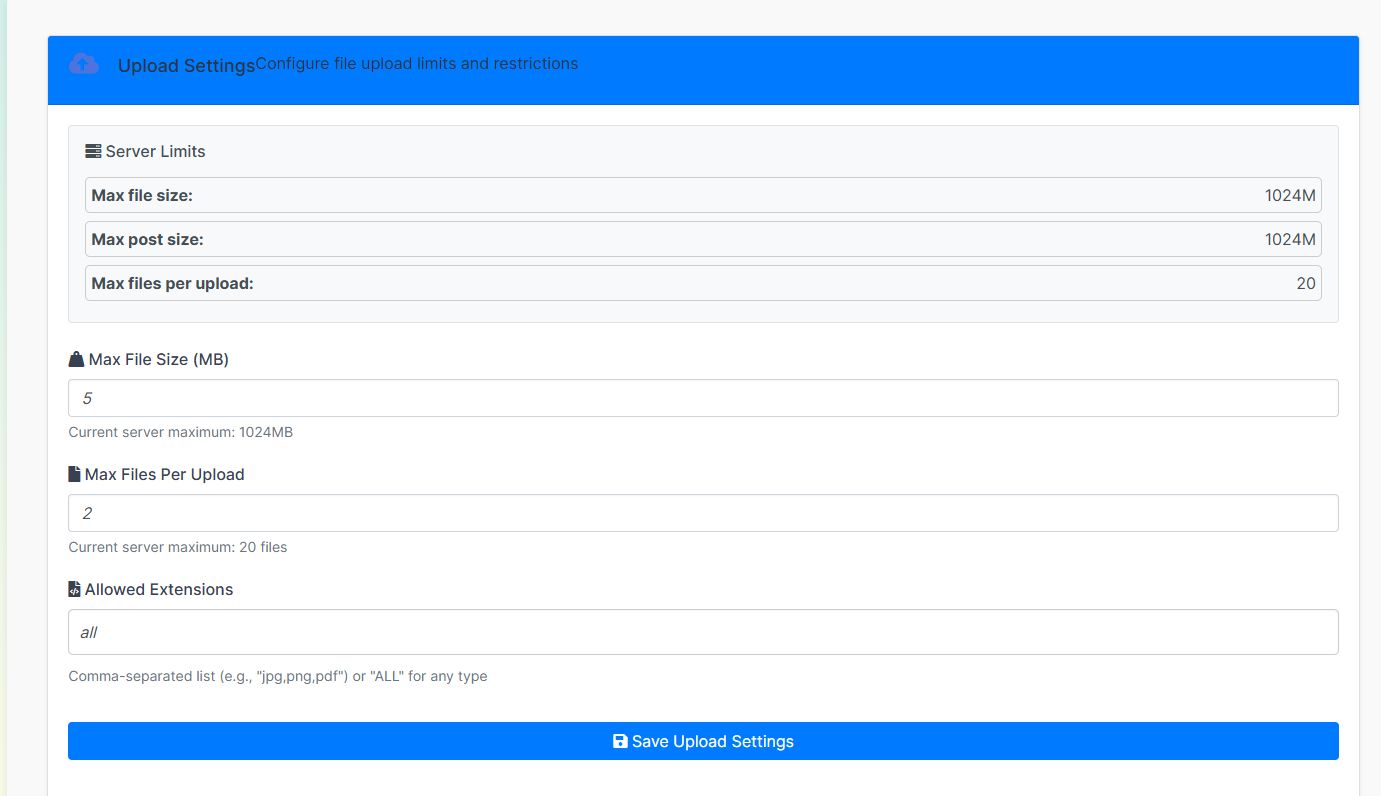Focus the Max File Size (MB) input
The width and height of the screenshot is (1381, 796).
[x=703, y=398]
